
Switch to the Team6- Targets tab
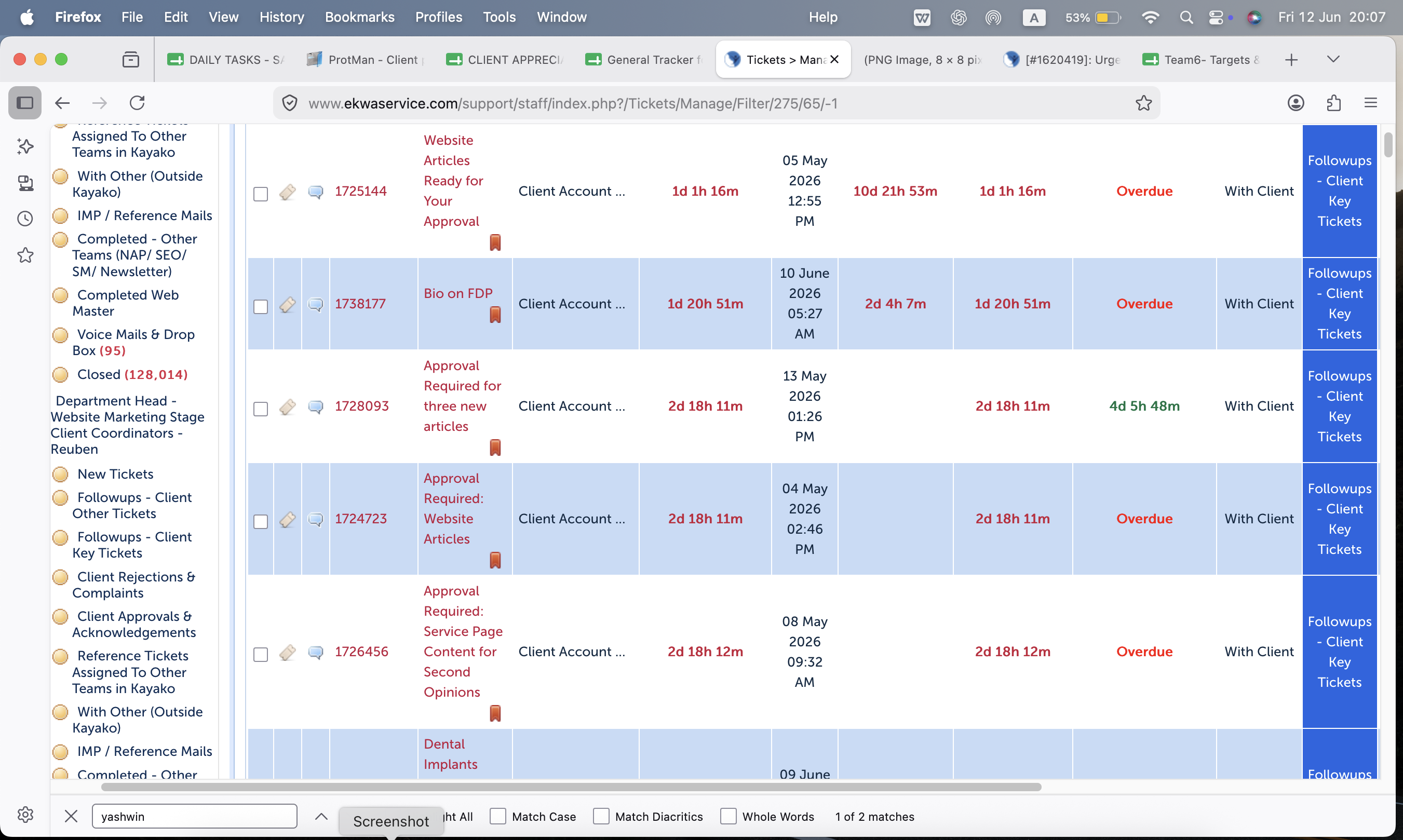1202,59
